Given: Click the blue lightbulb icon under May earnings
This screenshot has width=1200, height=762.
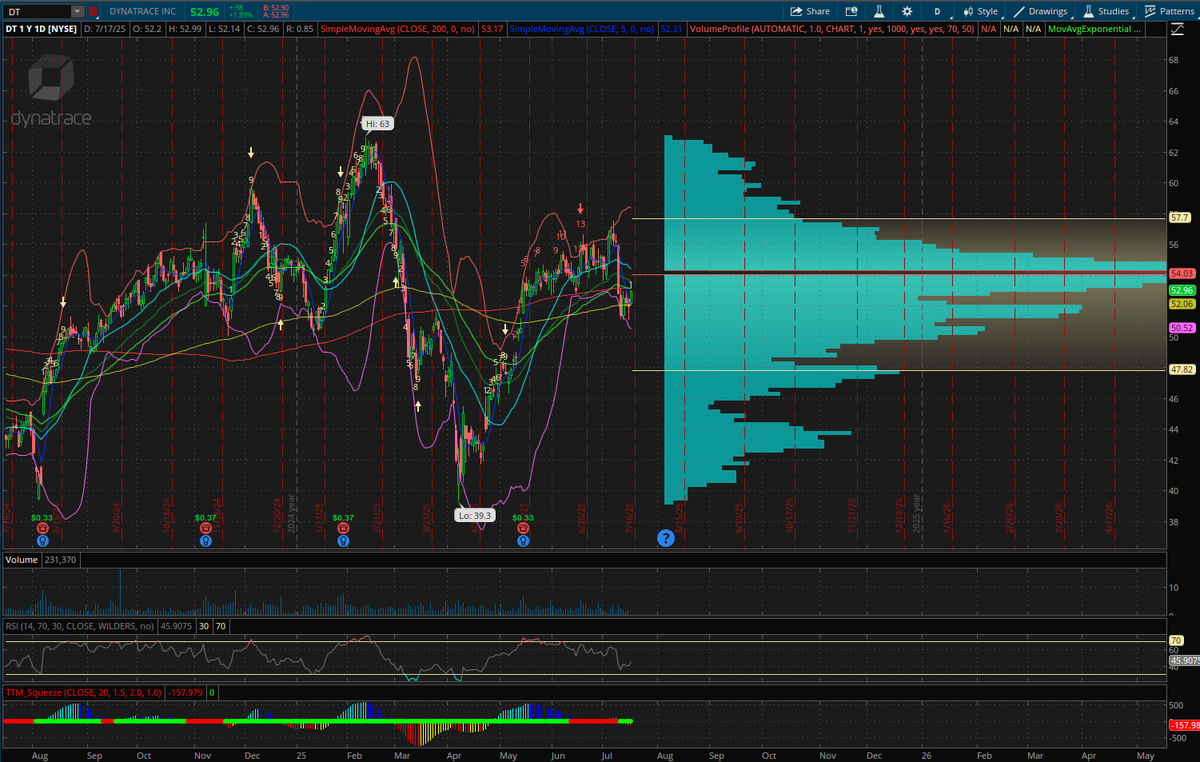Looking at the screenshot, I should pos(522,540).
